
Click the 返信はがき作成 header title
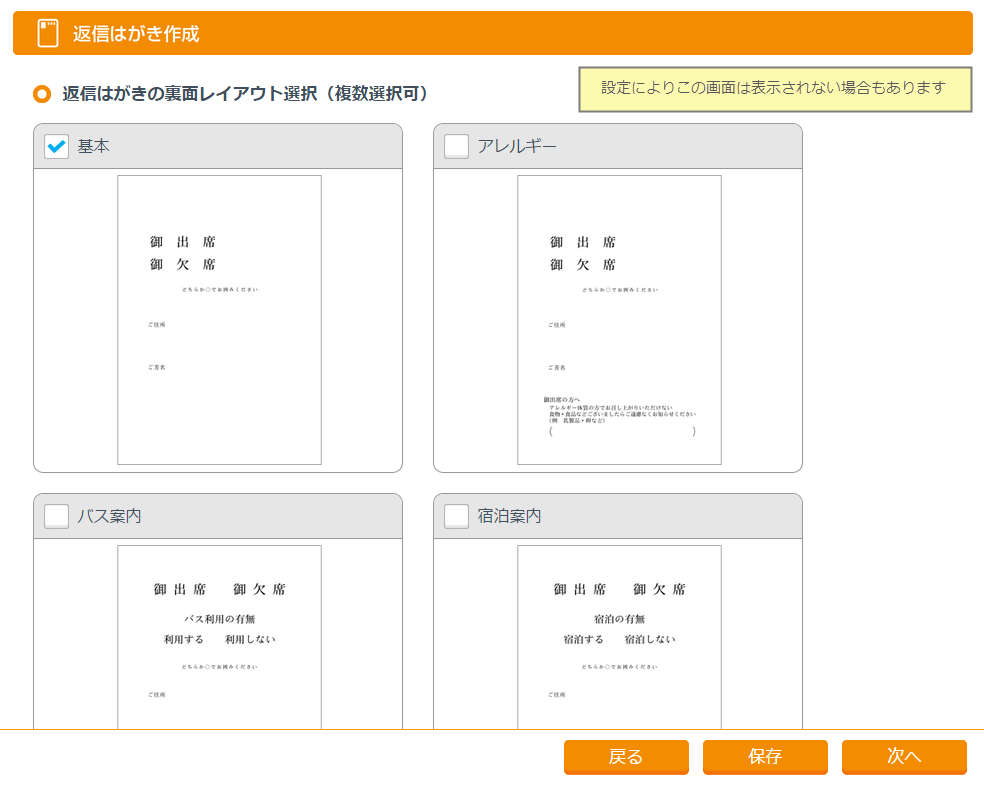(x=136, y=34)
